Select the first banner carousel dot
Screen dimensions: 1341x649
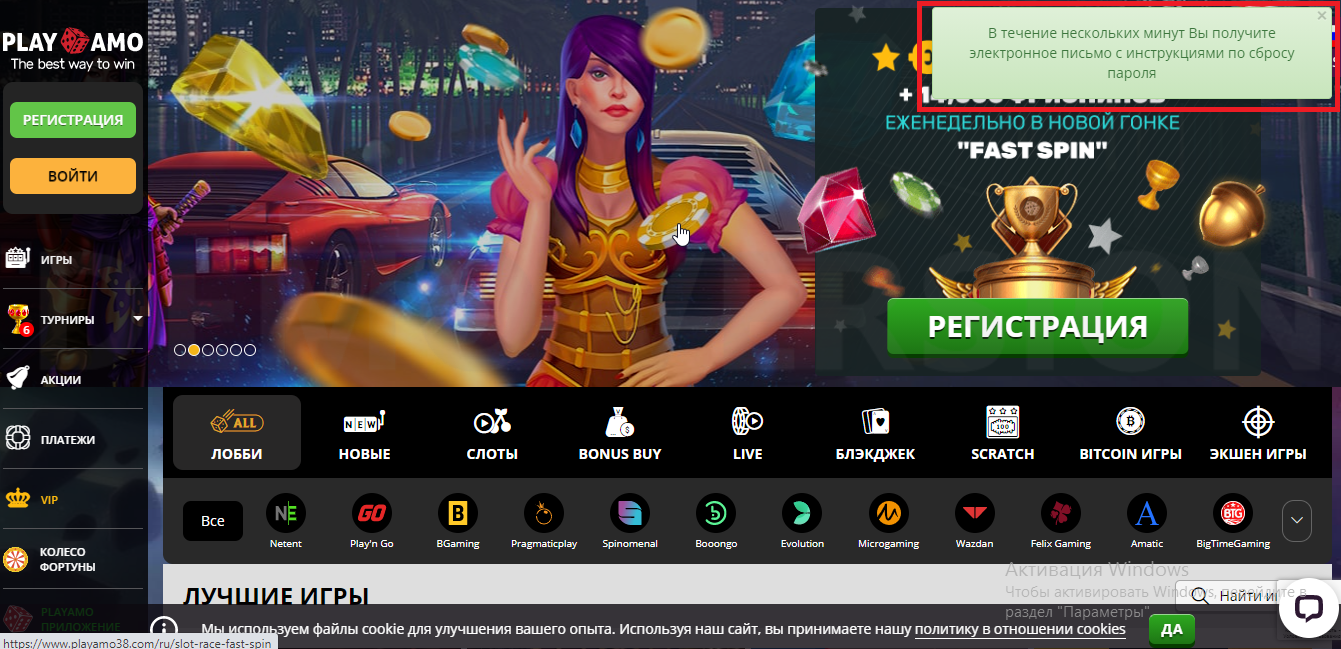pos(180,350)
